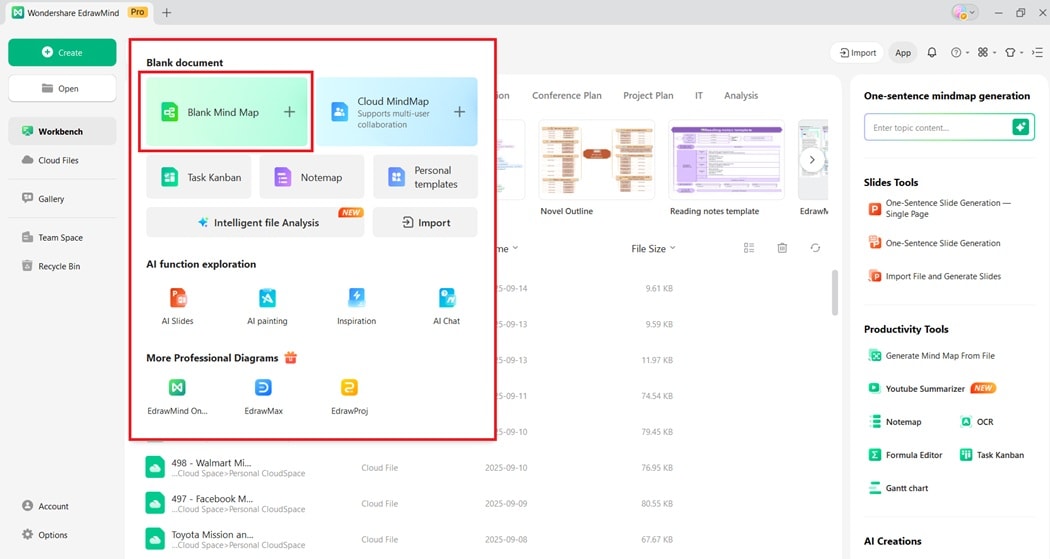Click the Open file button

(x=62, y=88)
